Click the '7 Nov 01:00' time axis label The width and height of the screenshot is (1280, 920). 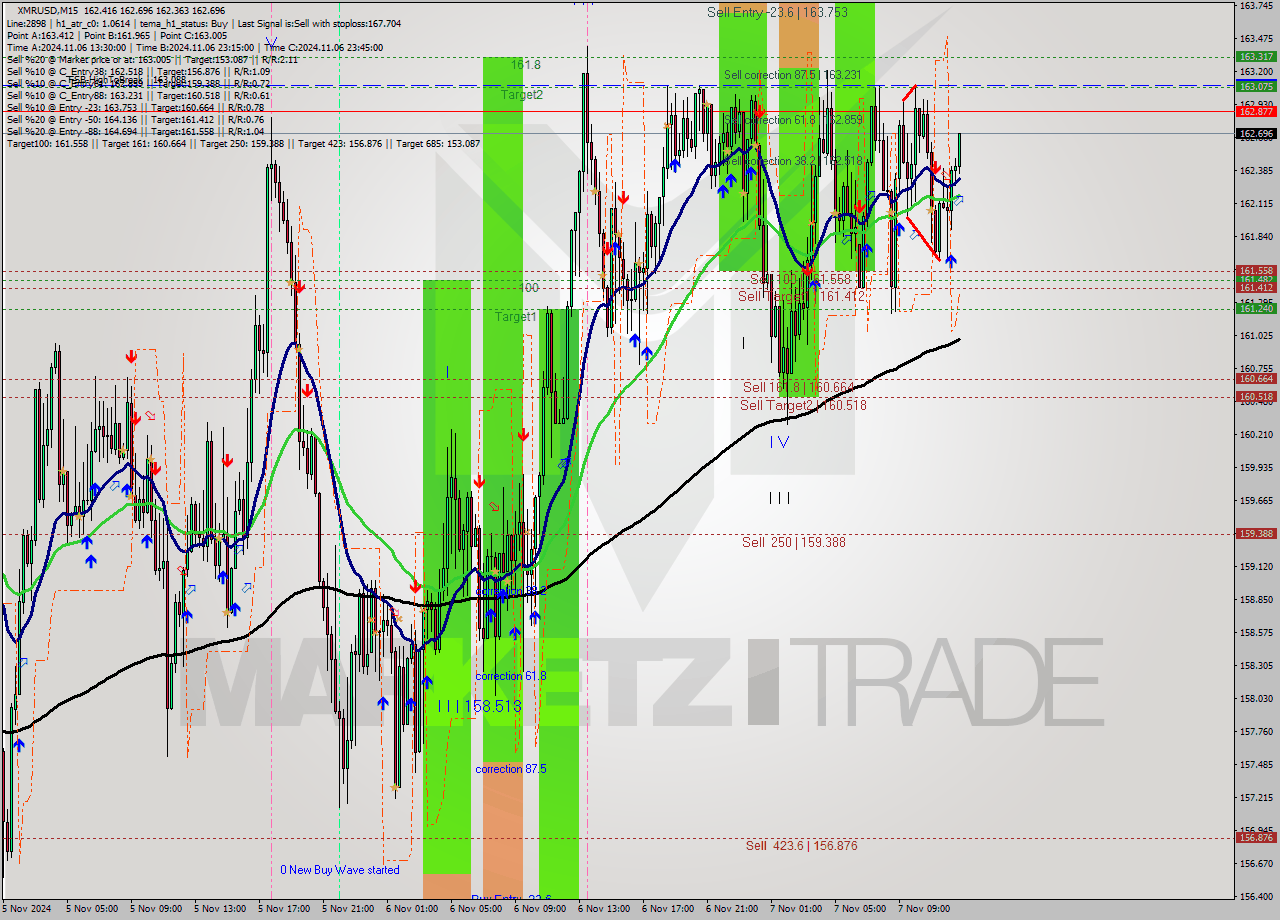(795, 909)
